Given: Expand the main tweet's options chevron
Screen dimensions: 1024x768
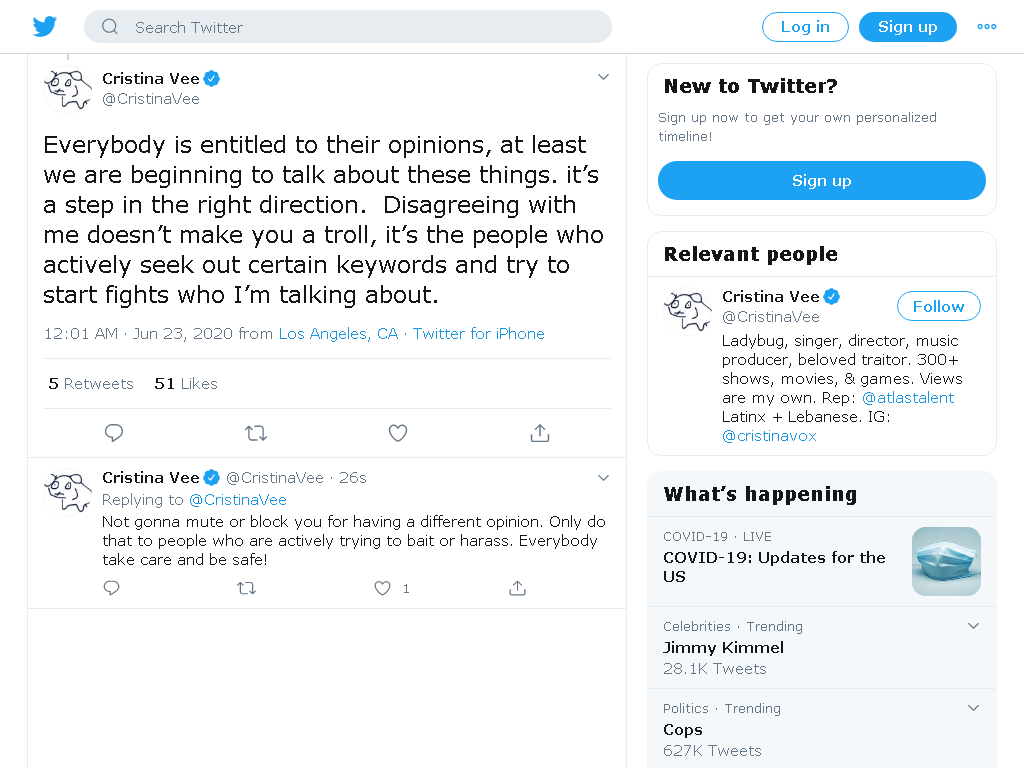Looking at the screenshot, I should coord(603,77).
